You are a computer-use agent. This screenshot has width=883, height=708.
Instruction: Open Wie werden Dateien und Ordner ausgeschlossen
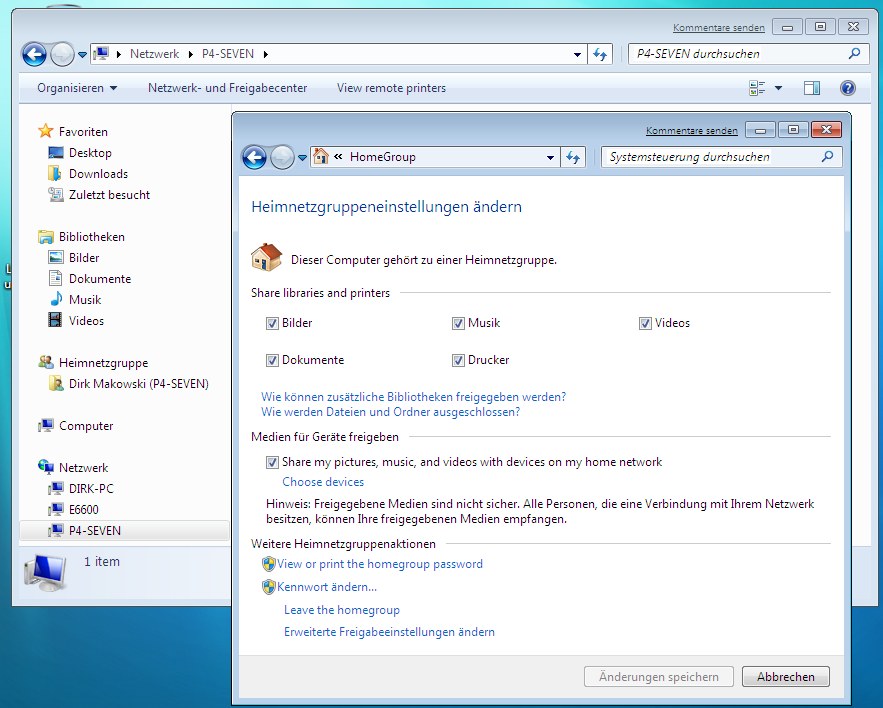[x=390, y=412]
